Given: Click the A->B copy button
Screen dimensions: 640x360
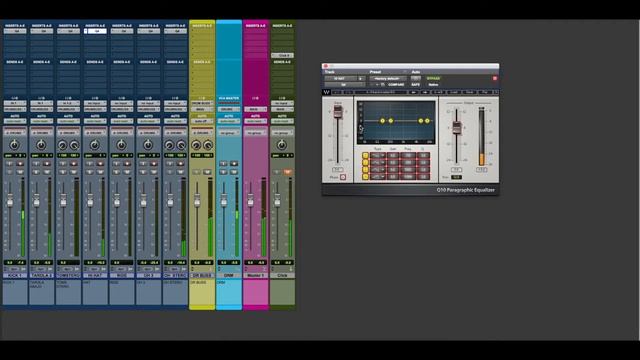Looking at the screenshot, I should pyautogui.click(x=438, y=92).
